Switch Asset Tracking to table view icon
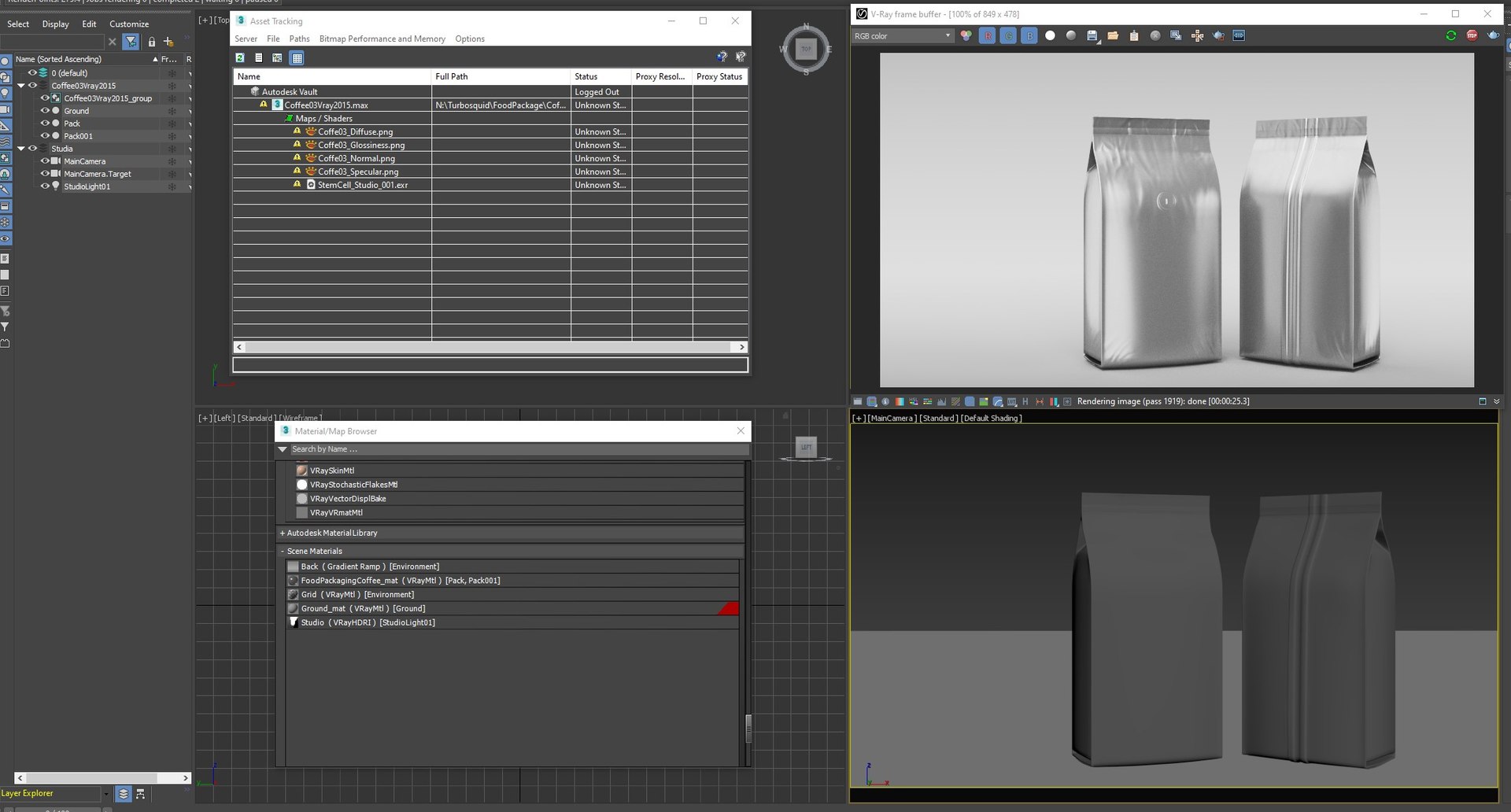This screenshot has height=812, width=1511. click(x=297, y=57)
